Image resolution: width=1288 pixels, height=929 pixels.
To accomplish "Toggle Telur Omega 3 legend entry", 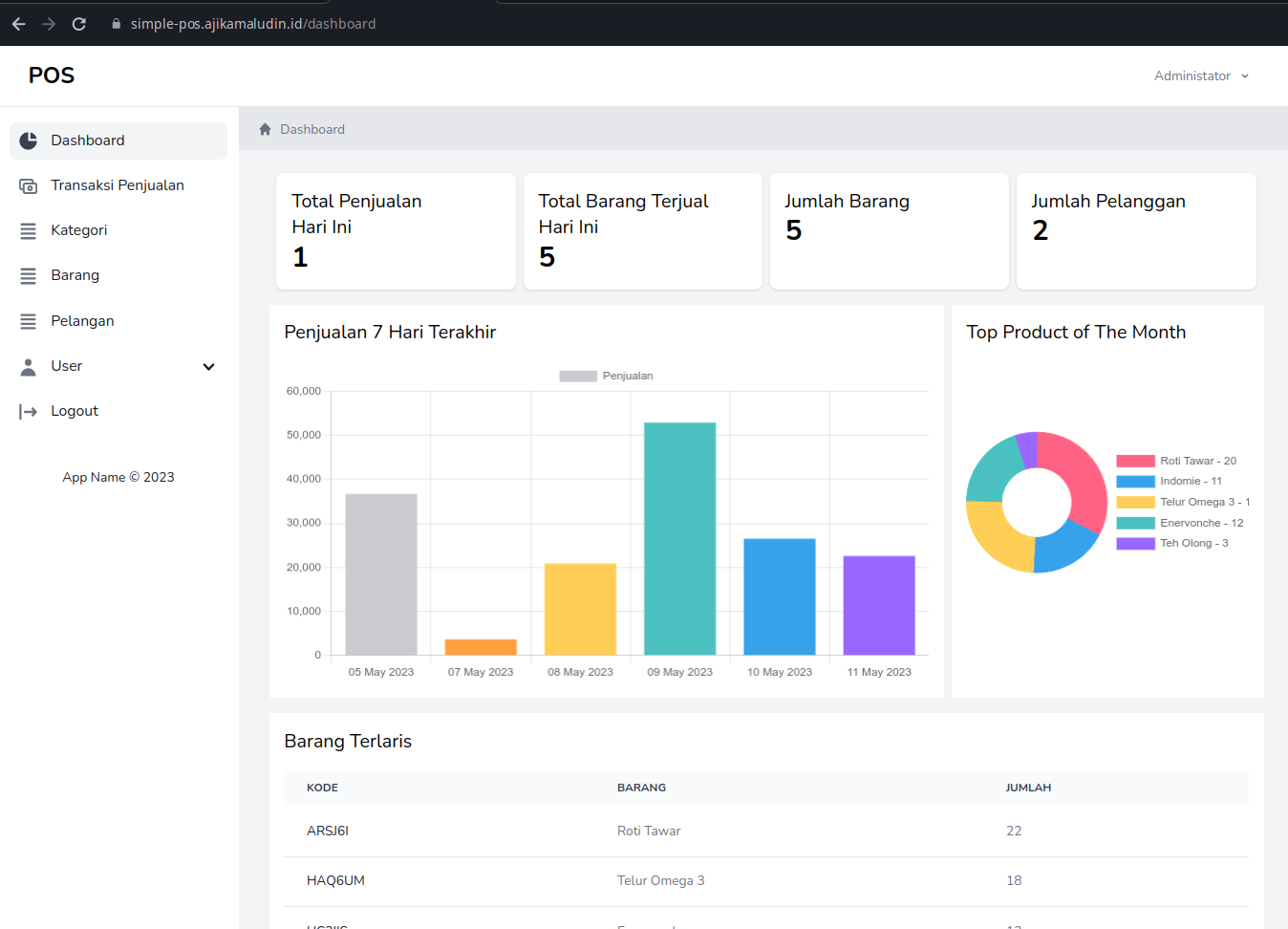I will point(1183,502).
